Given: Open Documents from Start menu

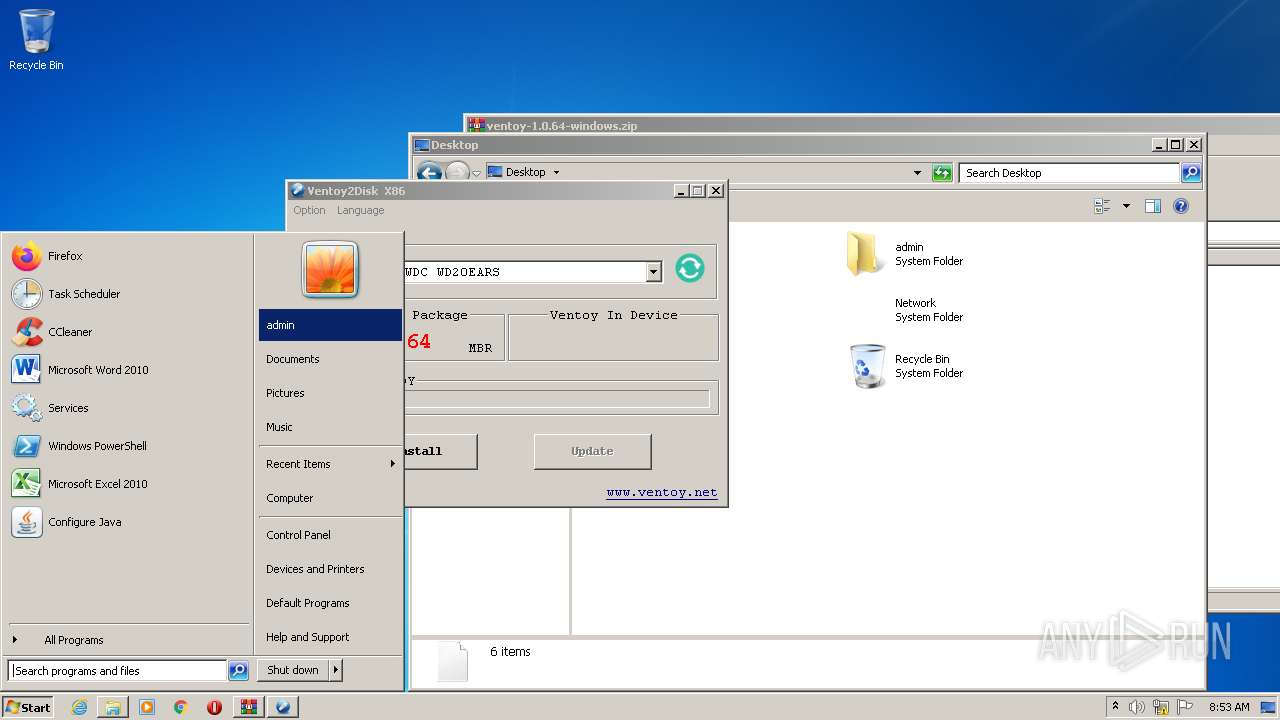Looking at the screenshot, I should pyautogui.click(x=330, y=359).
